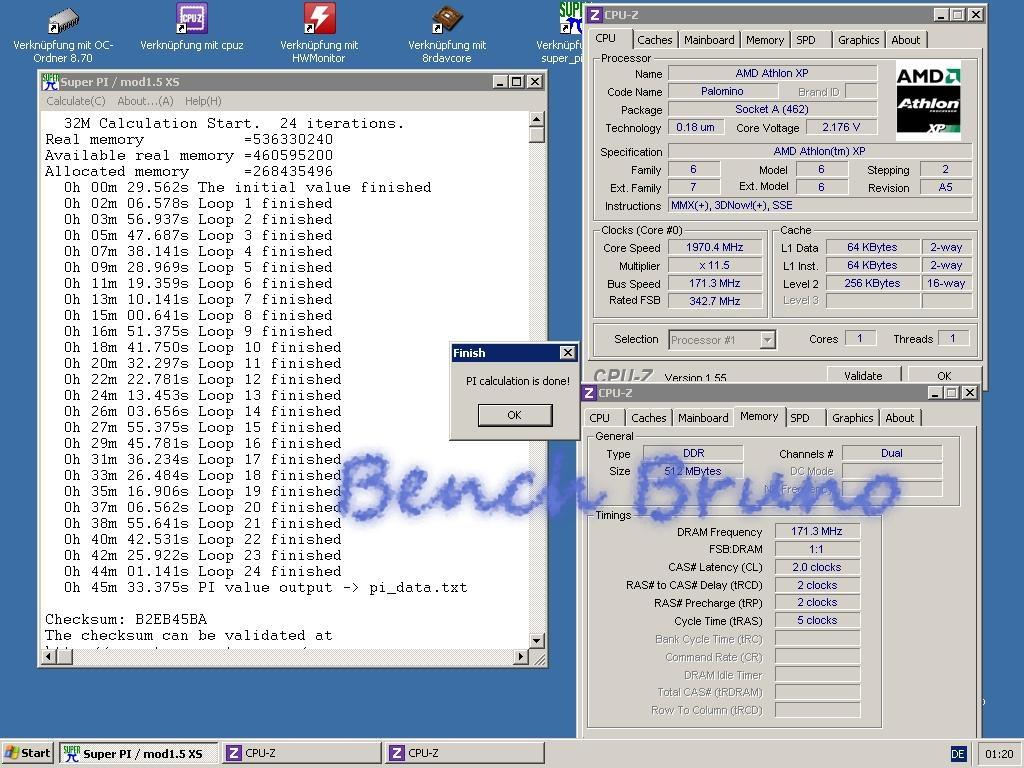Screen dimensions: 1024x768
Task: Click Super PI horizontal scrollbar right arrow
Action: pos(520,656)
